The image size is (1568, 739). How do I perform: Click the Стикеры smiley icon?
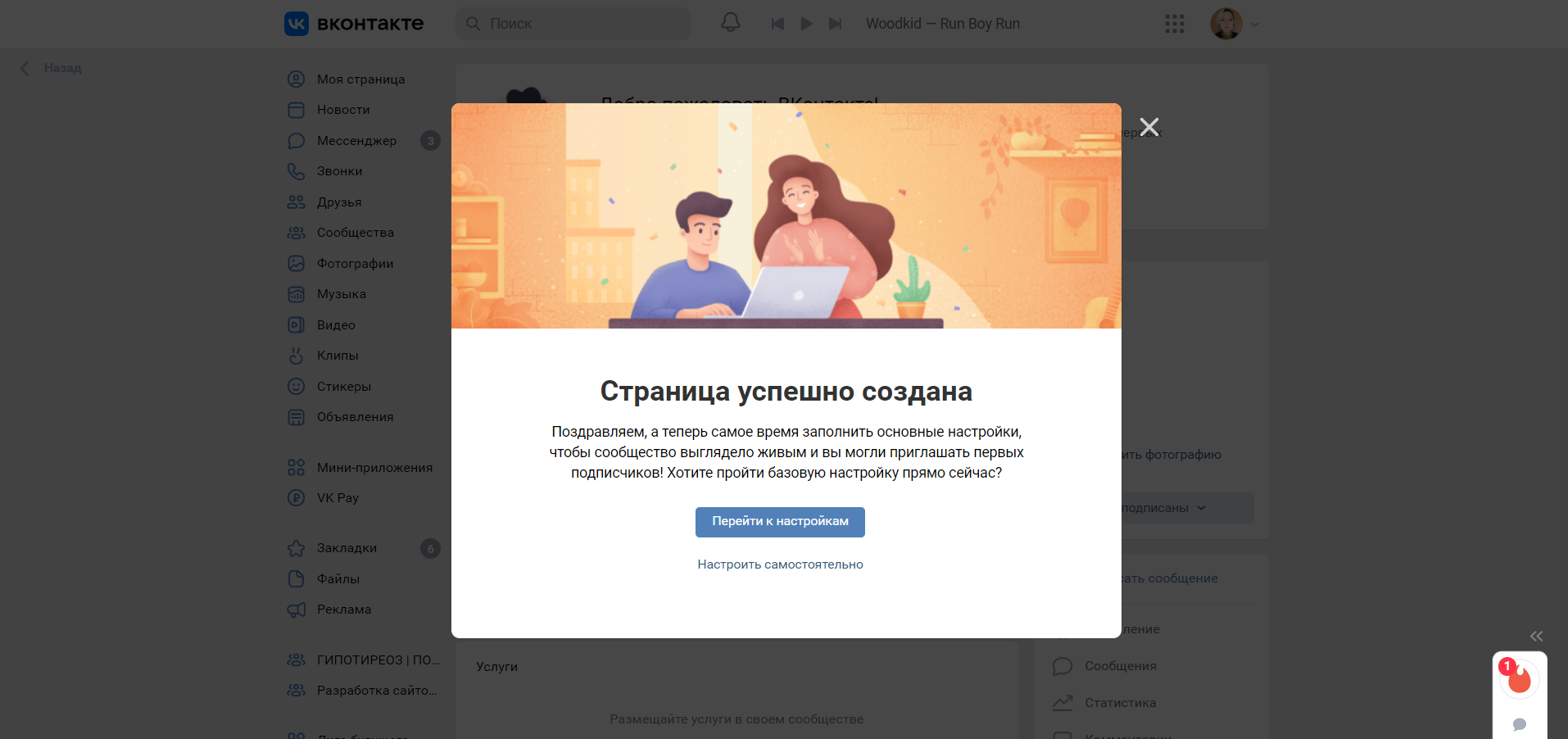296,387
